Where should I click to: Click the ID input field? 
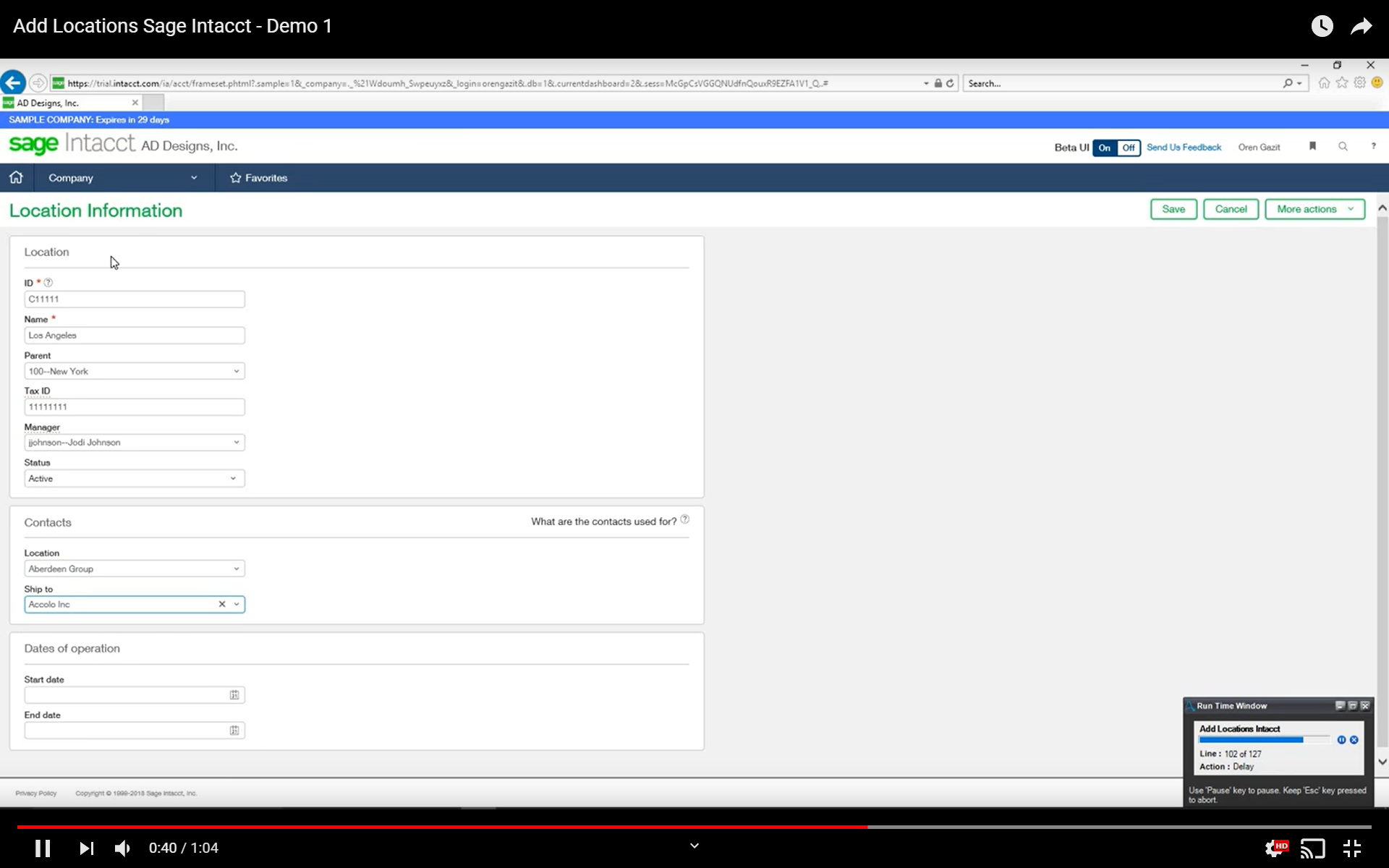pyautogui.click(x=135, y=299)
